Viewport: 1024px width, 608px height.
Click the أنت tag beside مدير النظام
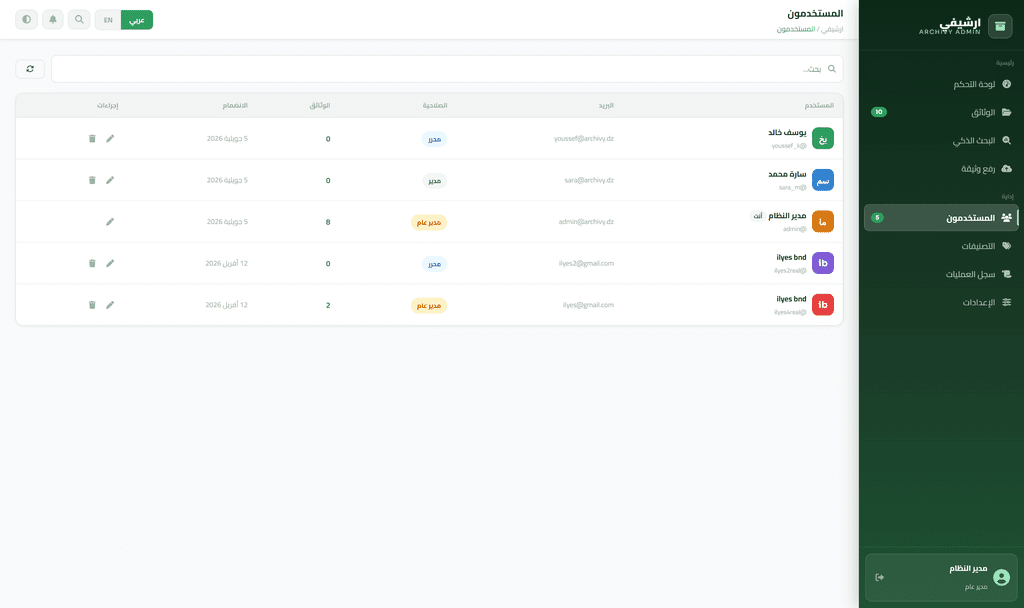point(758,216)
